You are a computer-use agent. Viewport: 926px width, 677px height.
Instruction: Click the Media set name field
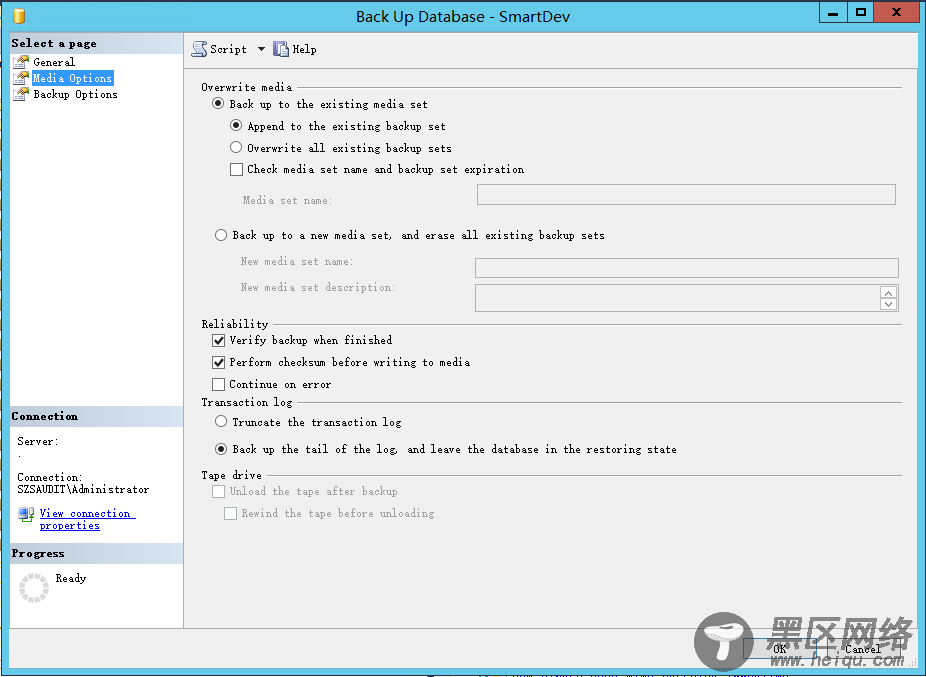(x=686, y=194)
